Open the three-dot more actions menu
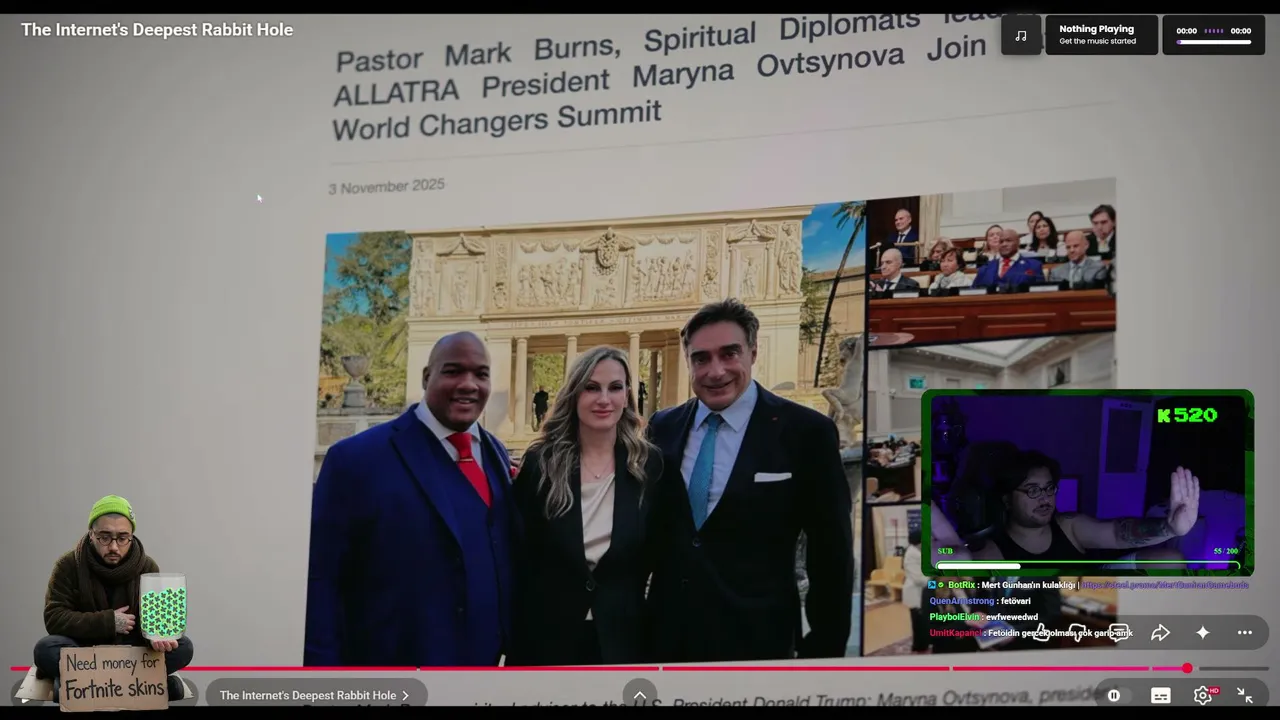This screenshot has width=1280, height=720. pos(1244,633)
